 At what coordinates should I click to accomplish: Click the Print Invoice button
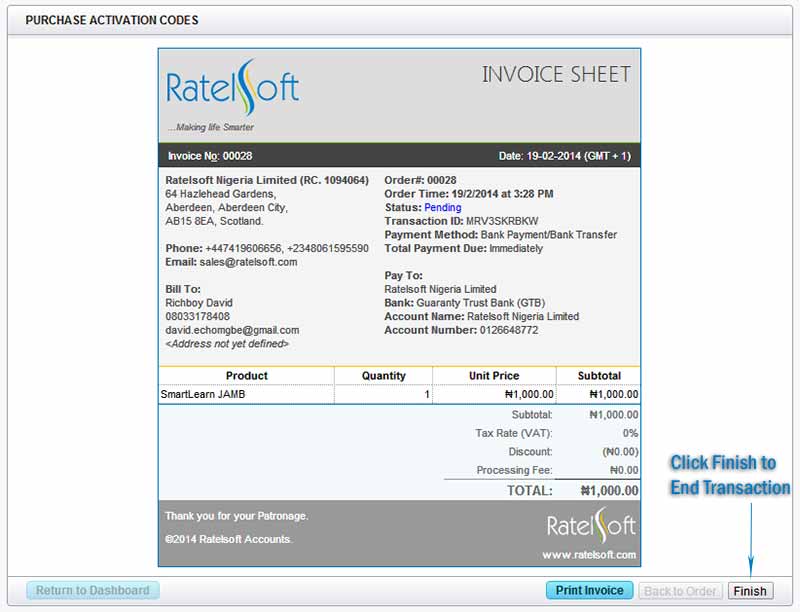tap(590, 590)
